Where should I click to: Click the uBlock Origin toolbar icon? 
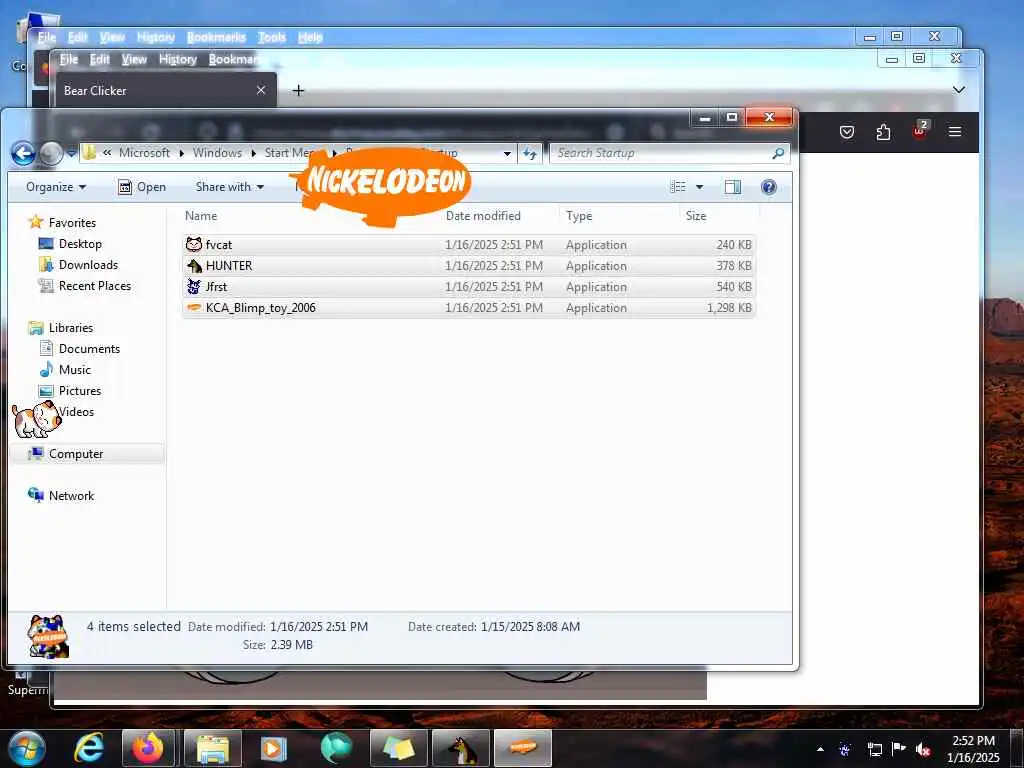tap(920, 131)
